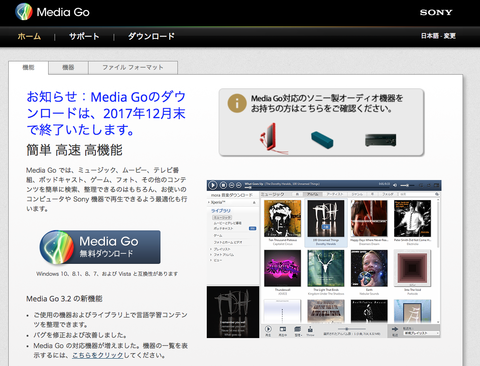Open the ホーム navigation item

[29, 36]
